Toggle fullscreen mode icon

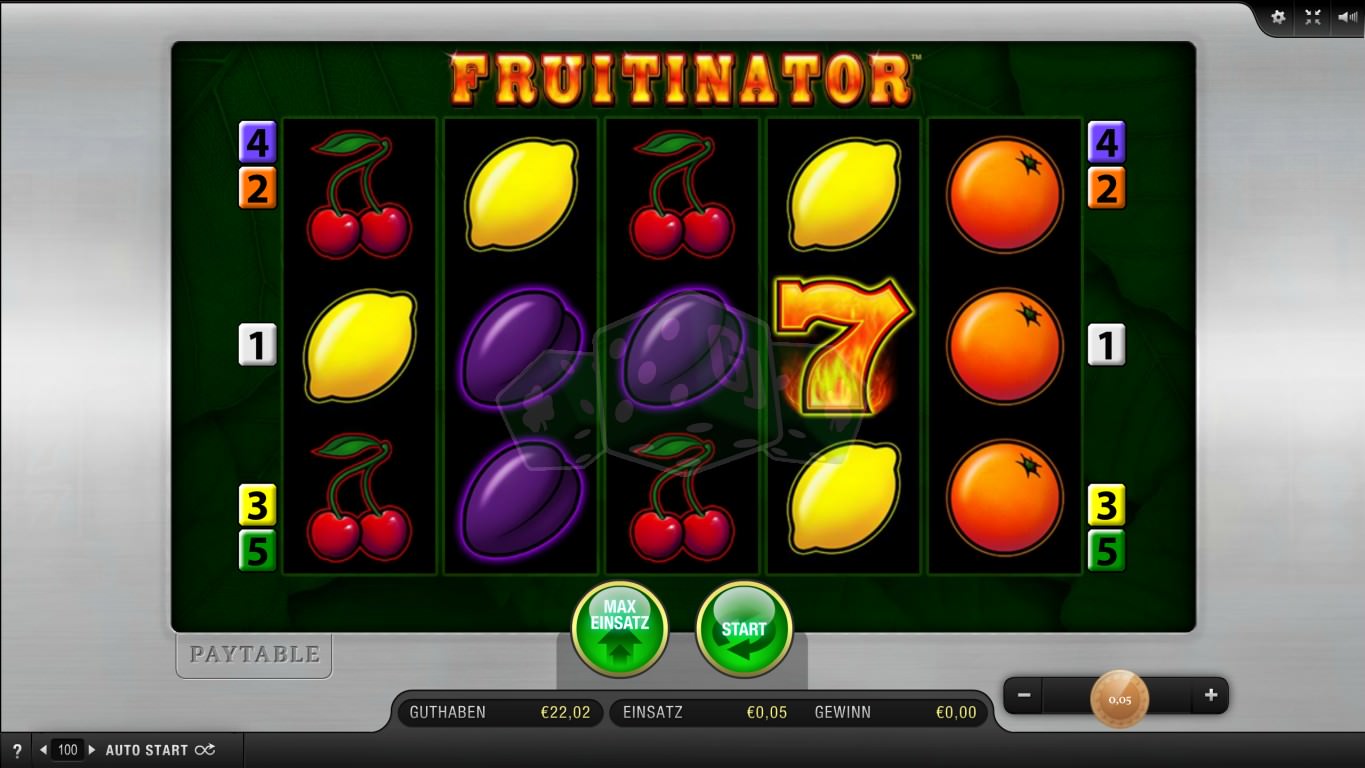(x=1313, y=17)
